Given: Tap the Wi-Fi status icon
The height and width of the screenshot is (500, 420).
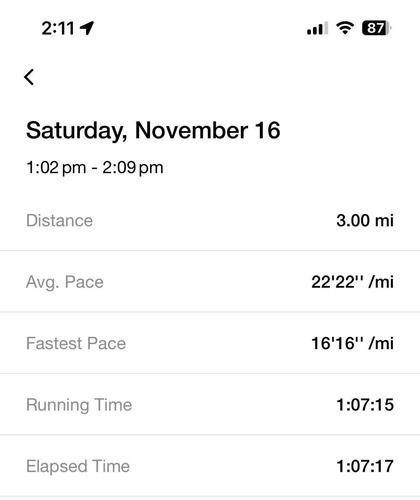Looking at the screenshot, I should tap(345, 28).
